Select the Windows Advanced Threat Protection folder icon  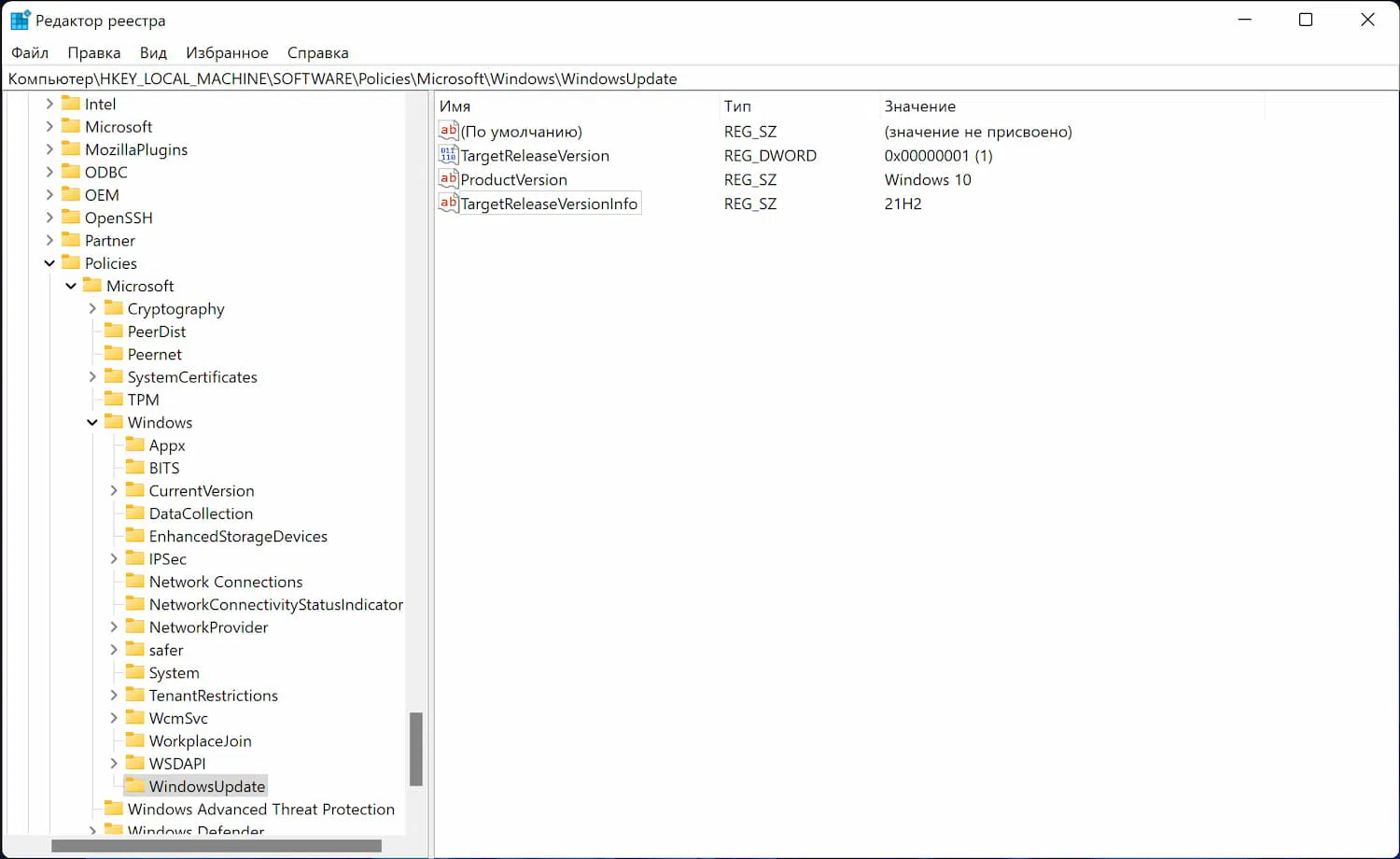click(x=114, y=808)
